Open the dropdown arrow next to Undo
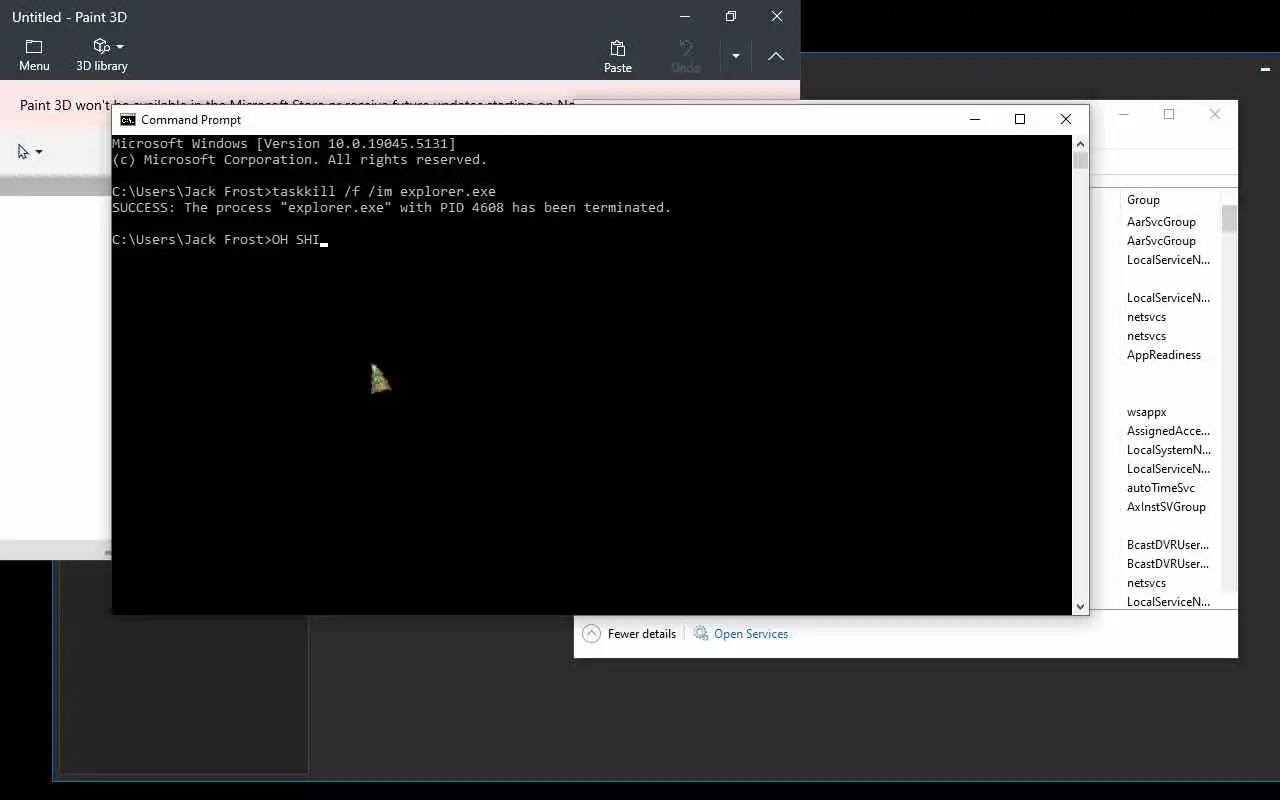Image resolution: width=1280 pixels, height=800 pixels. pyautogui.click(x=736, y=56)
